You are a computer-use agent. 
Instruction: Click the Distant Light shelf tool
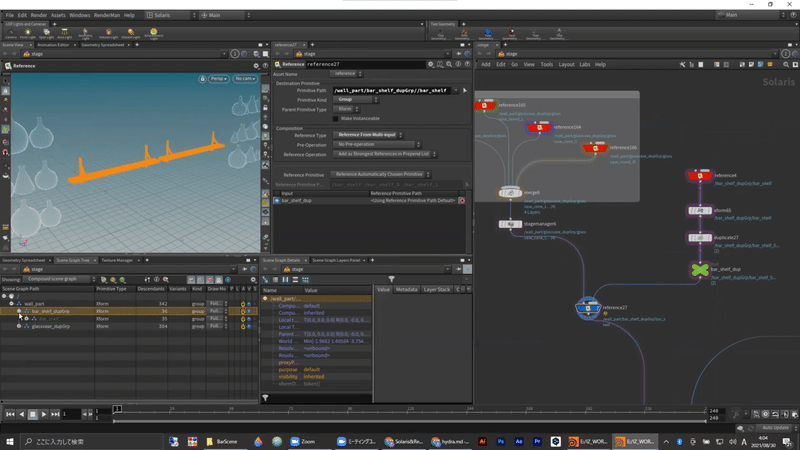click(131, 33)
